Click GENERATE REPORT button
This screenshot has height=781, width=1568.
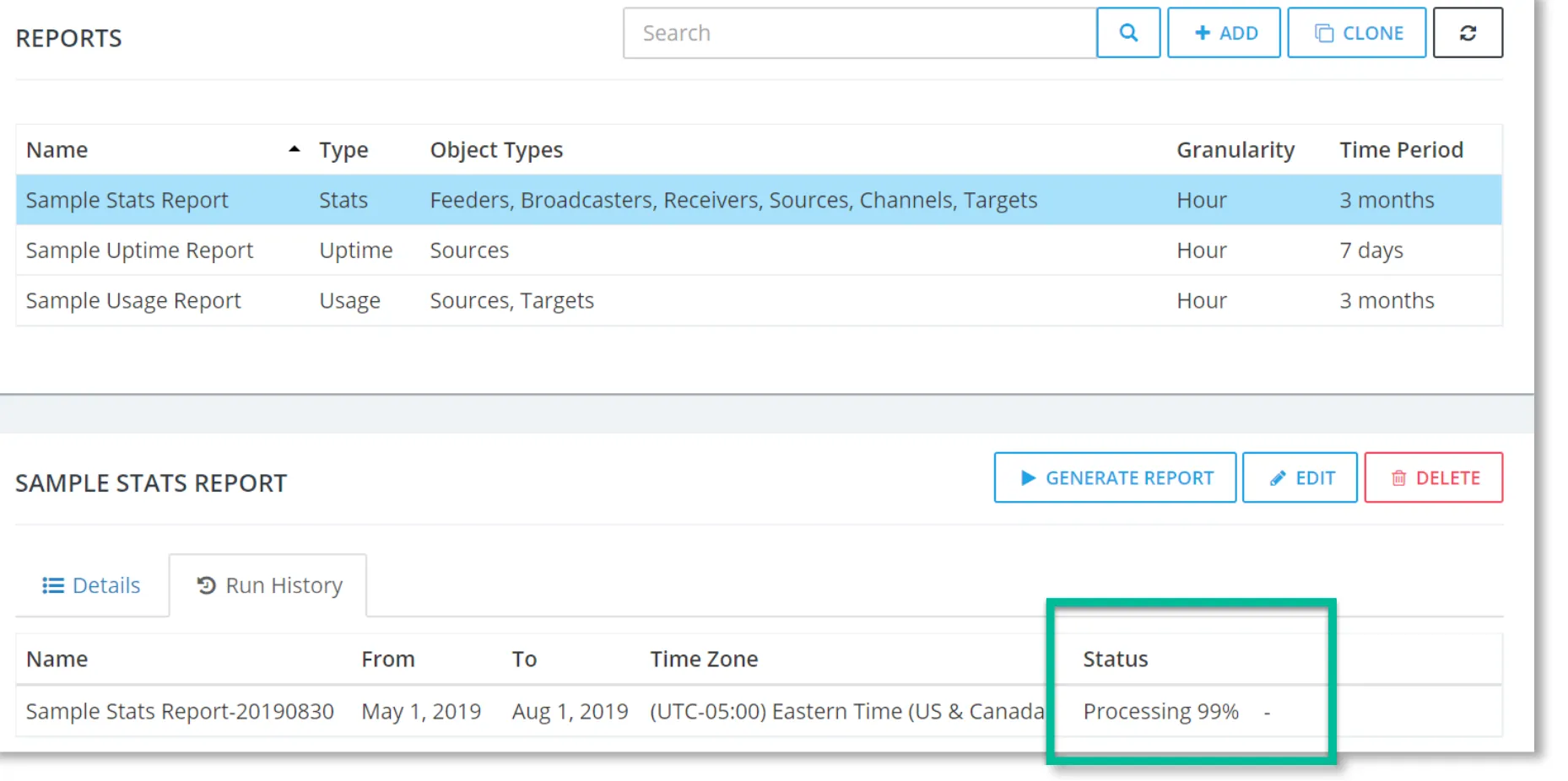tap(1115, 477)
